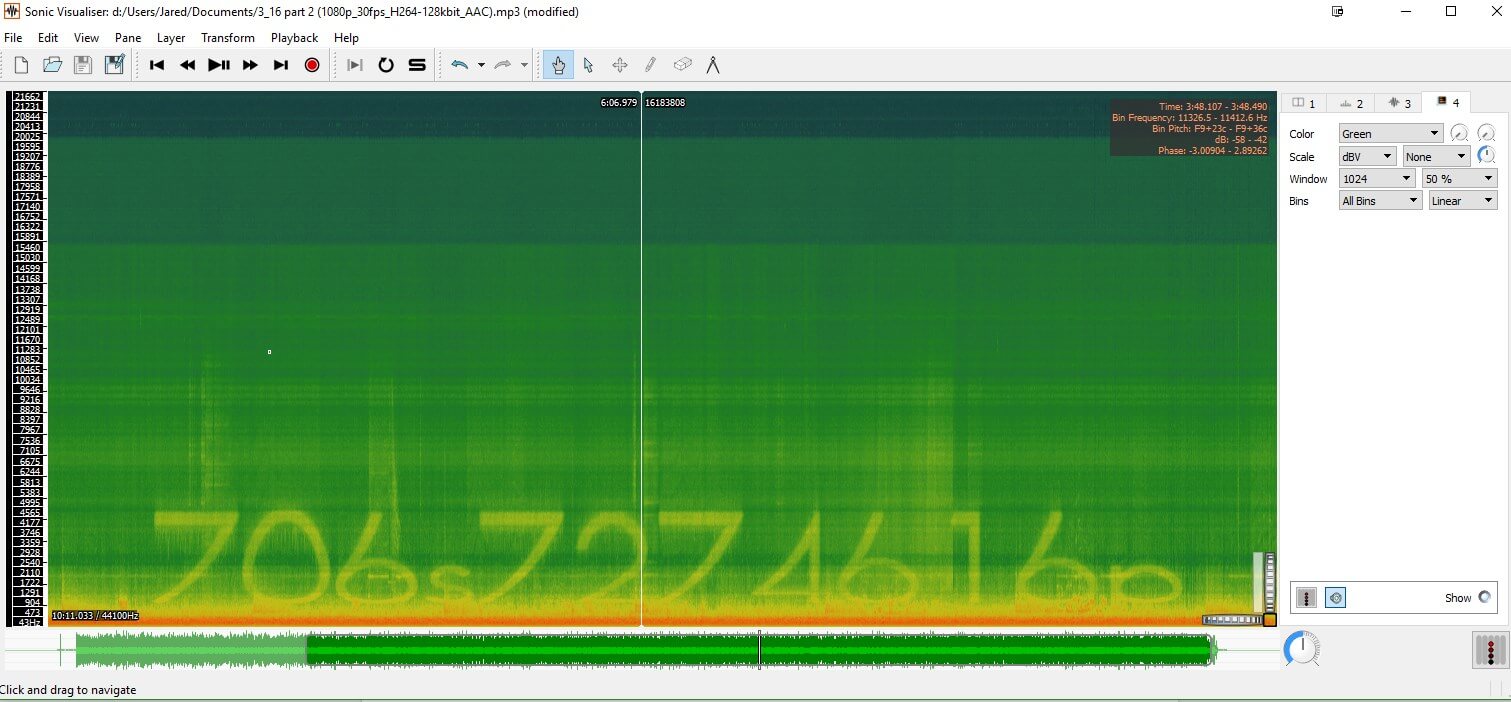This screenshot has height=702, width=1511.
Task: Select the Draw pencil tool
Action: point(650,65)
